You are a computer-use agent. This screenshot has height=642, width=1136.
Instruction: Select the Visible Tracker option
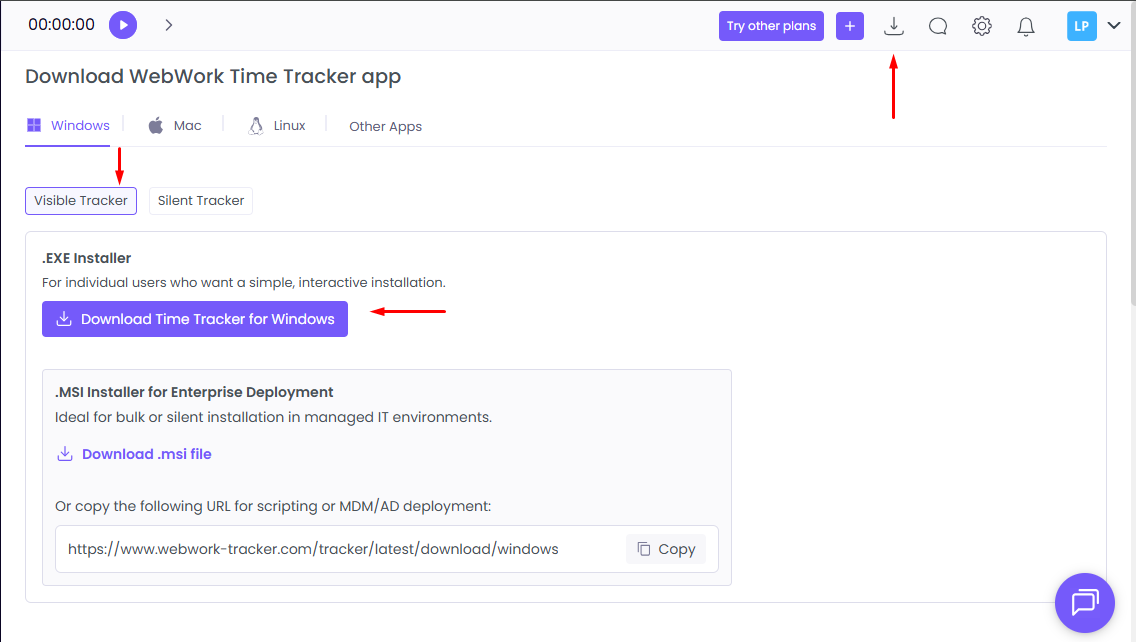pos(80,200)
